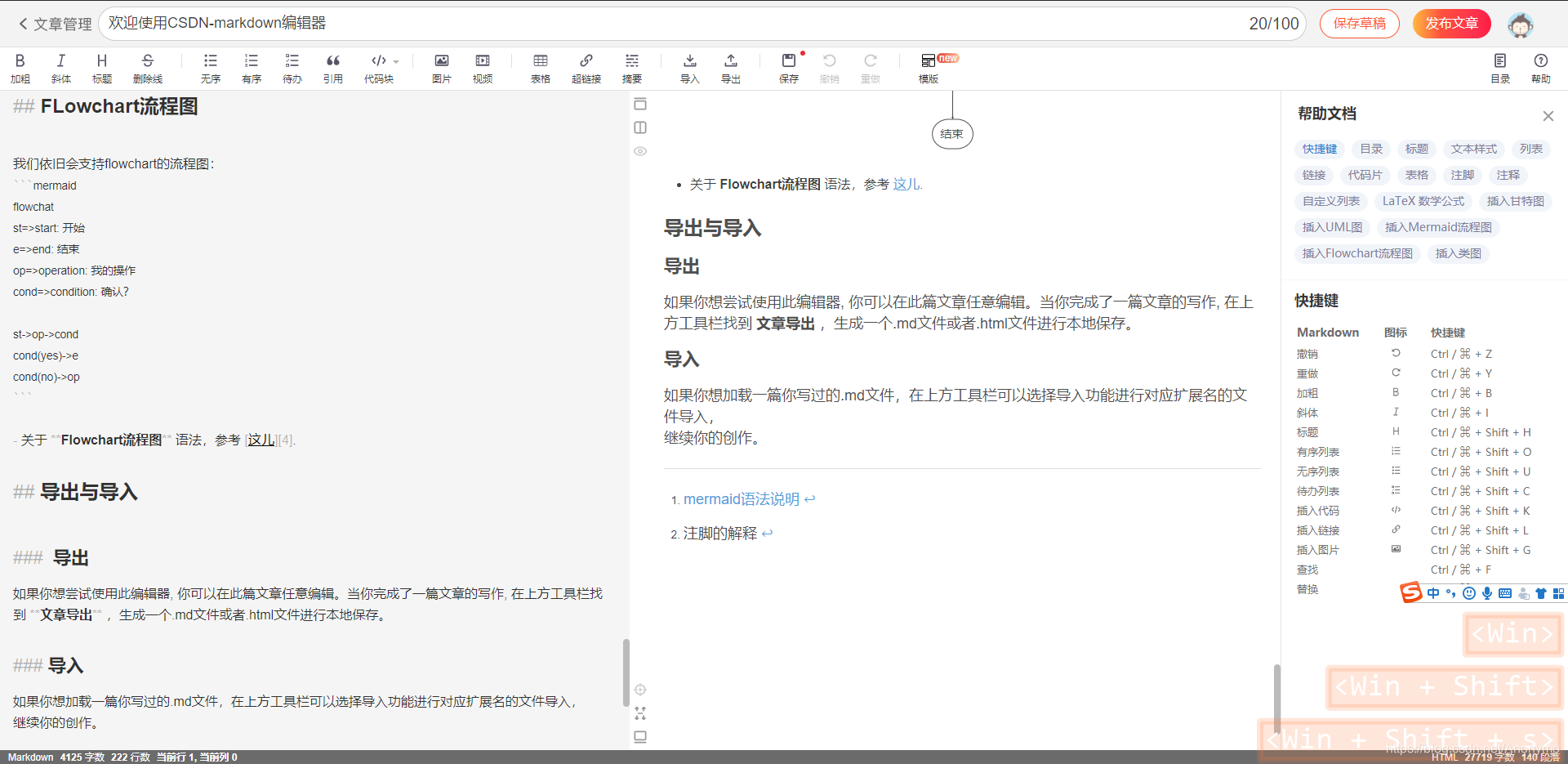Close the 帮助文档 panel
This screenshot has height=764, width=1568.
1548,116
